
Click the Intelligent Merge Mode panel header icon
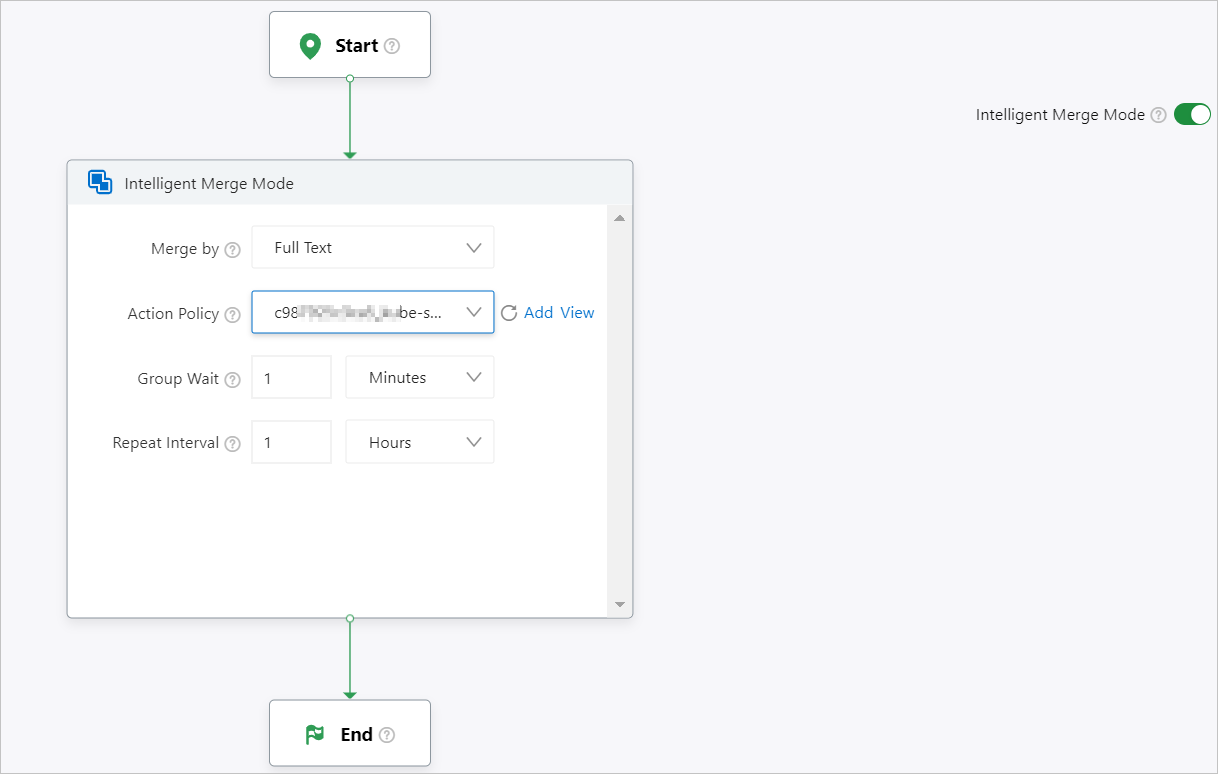100,183
